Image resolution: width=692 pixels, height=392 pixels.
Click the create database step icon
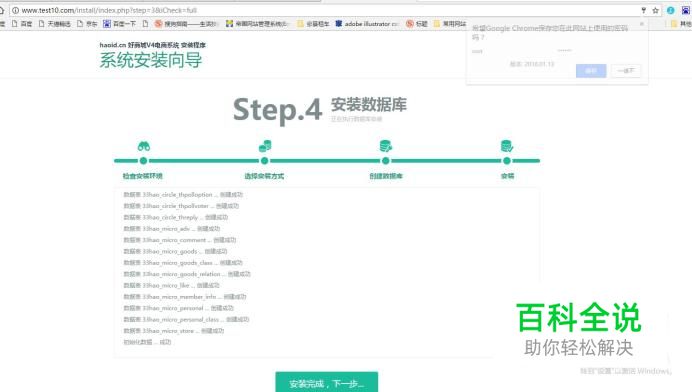386,146
